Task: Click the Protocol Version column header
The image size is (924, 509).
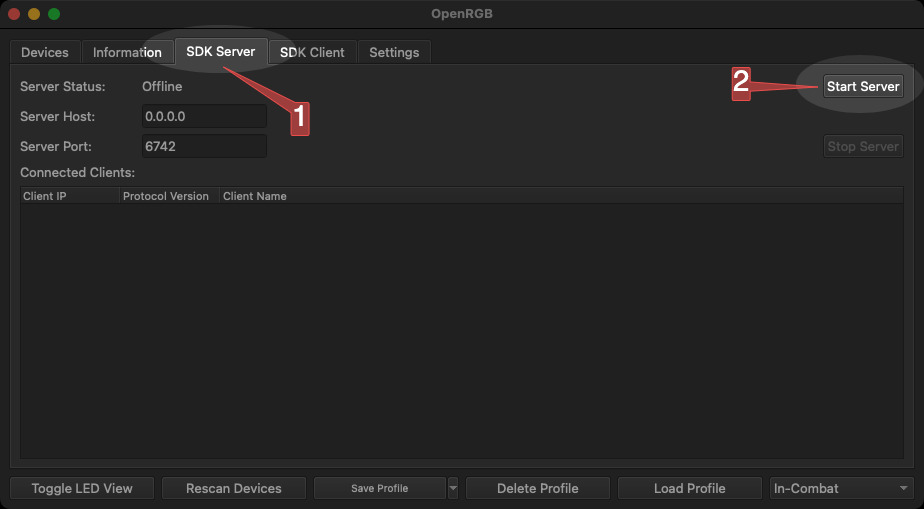Action: 170,196
